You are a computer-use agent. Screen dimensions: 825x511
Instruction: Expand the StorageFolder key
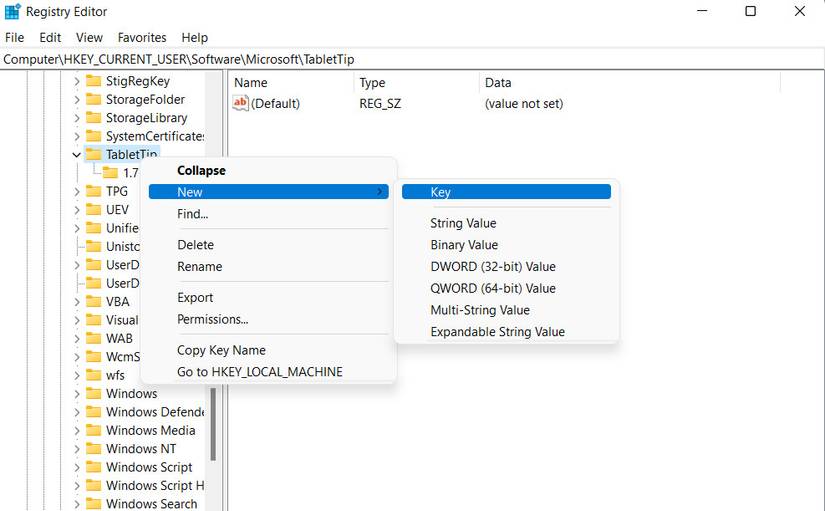[x=77, y=99]
